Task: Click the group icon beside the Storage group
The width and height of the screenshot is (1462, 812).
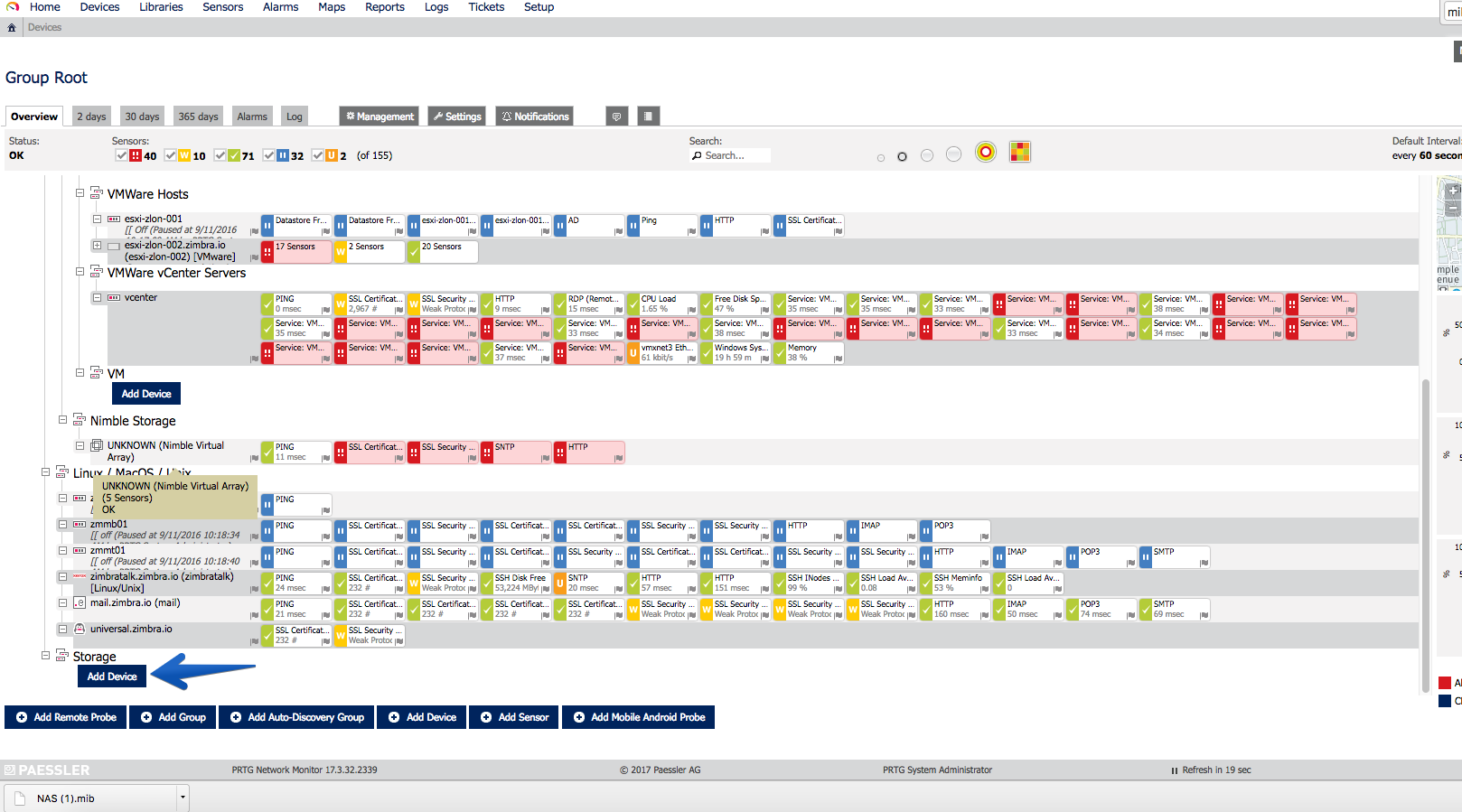Action: [62, 656]
